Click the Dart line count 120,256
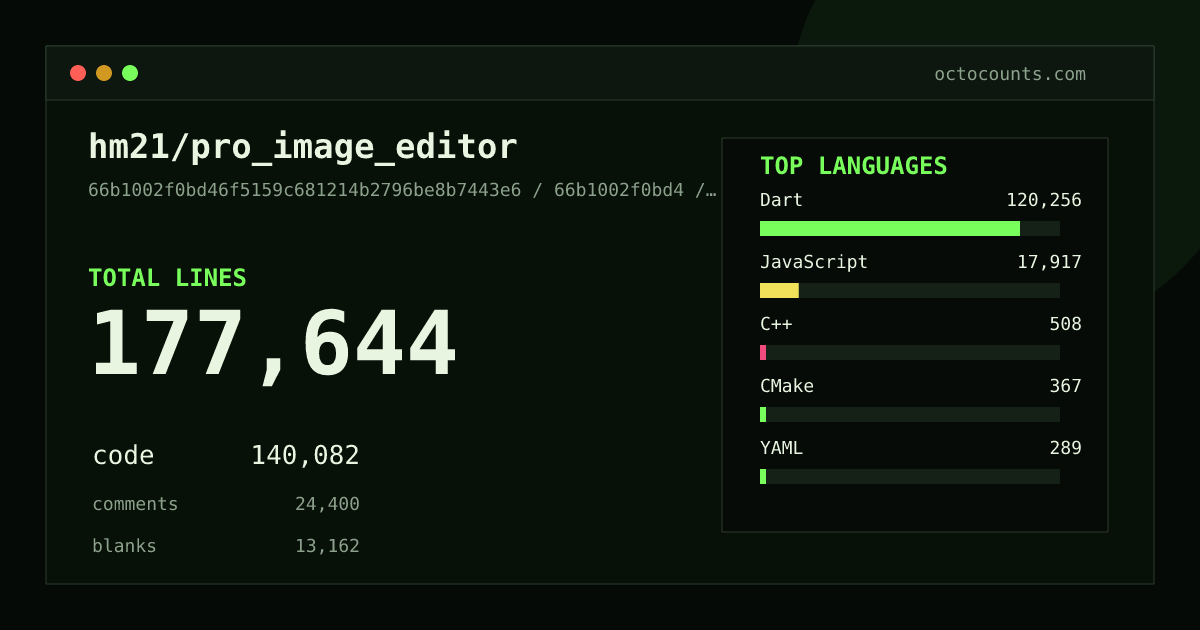Image resolution: width=1200 pixels, height=630 pixels. tap(1044, 200)
